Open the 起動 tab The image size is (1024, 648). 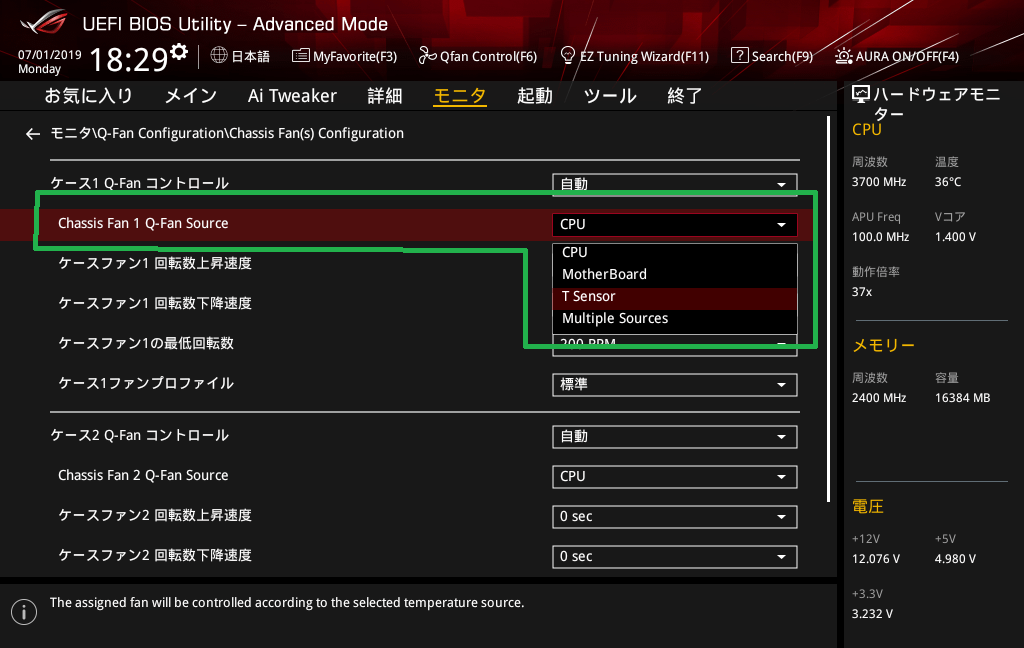click(535, 96)
